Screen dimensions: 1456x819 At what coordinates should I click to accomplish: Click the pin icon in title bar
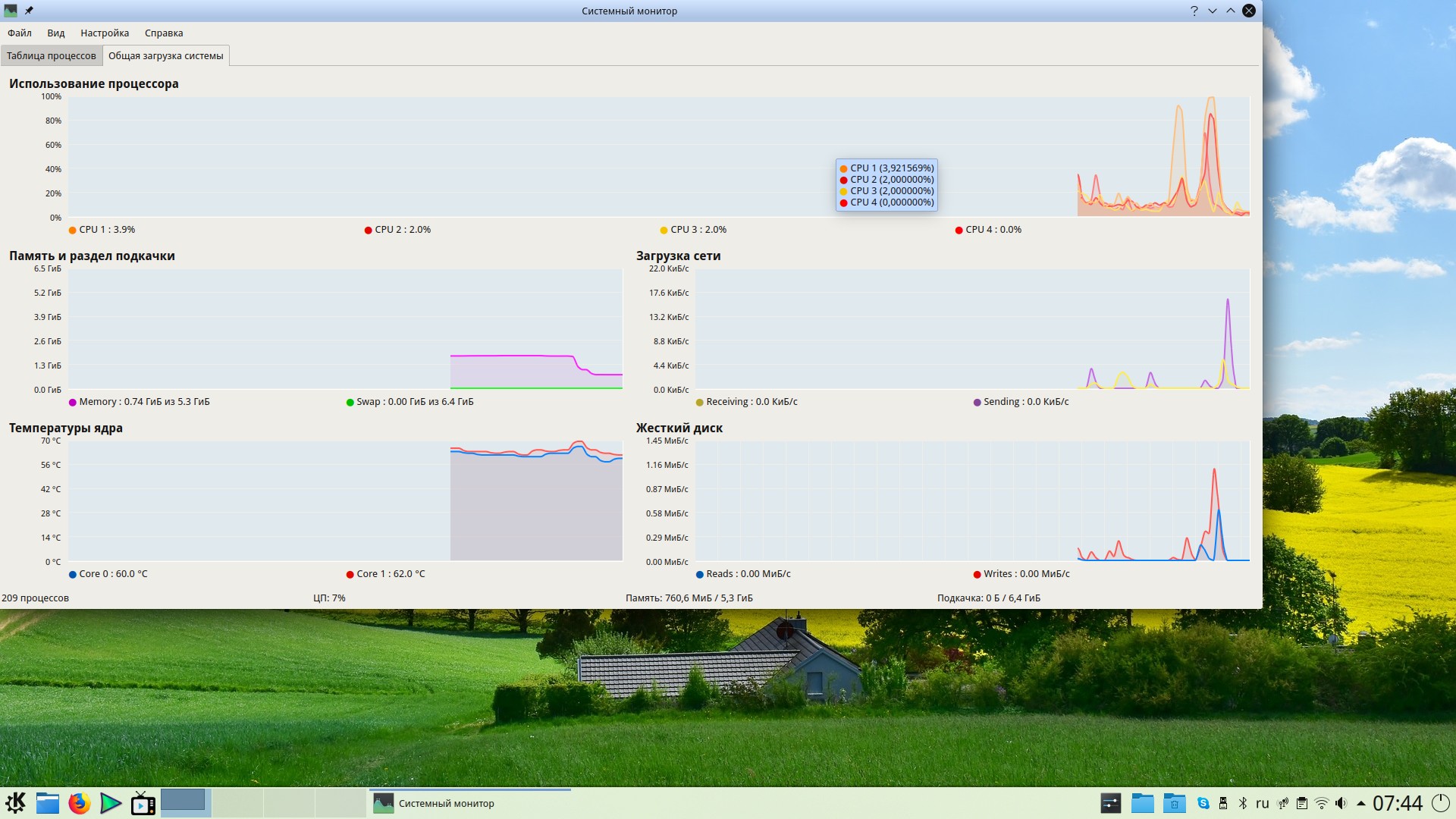[x=29, y=11]
